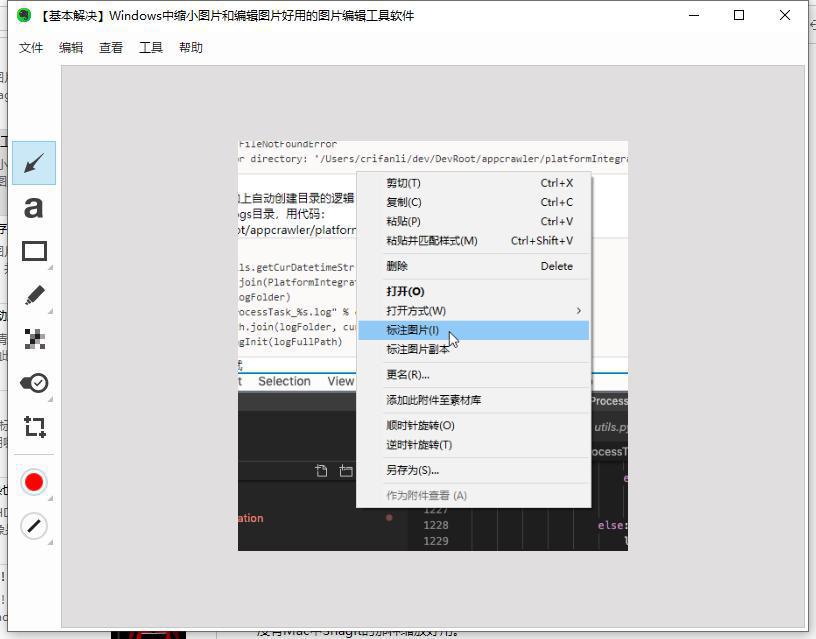Open the line thickness selector
816x639 pixels.
coord(34,526)
